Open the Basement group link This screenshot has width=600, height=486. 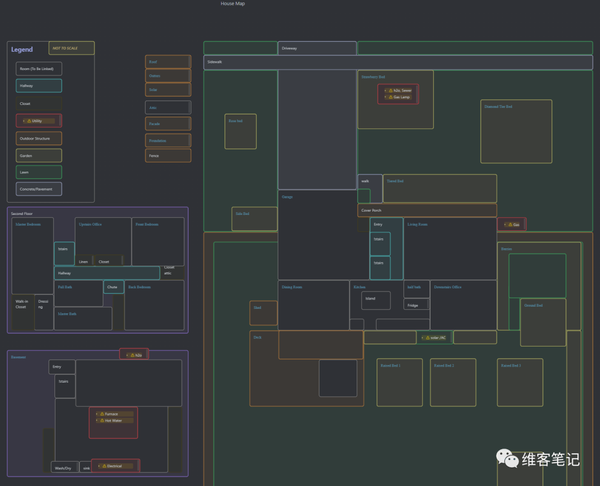(18, 357)
